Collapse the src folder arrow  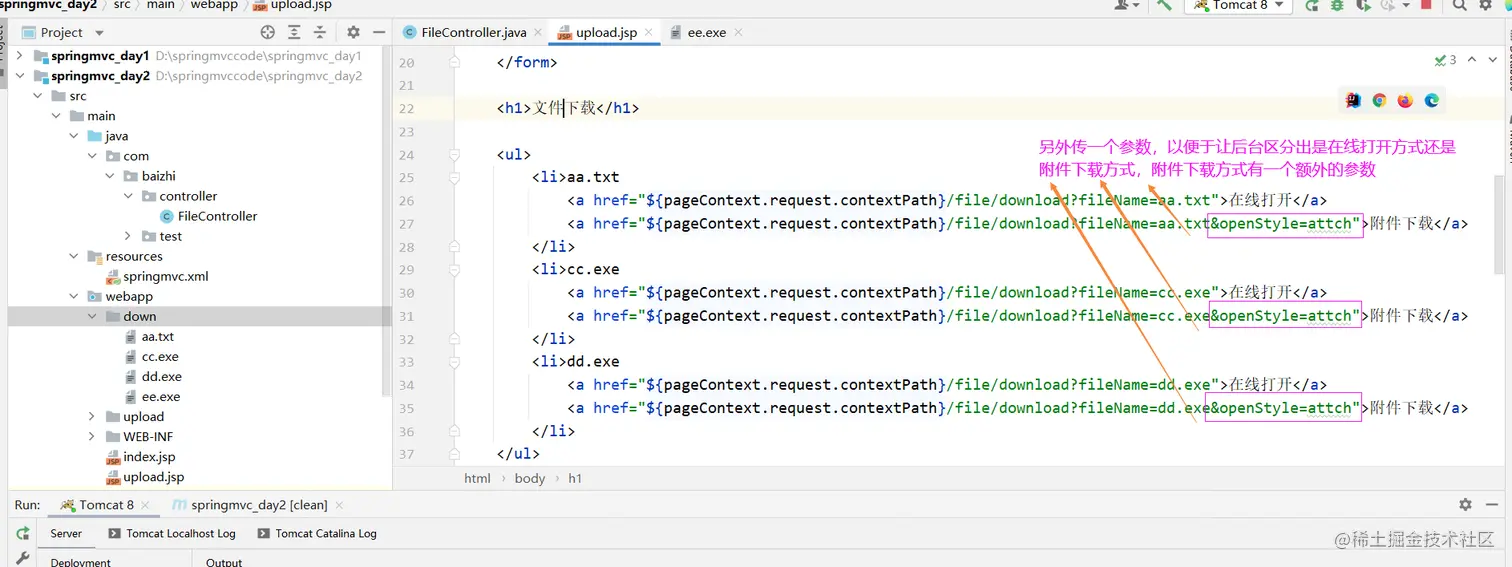38,96
